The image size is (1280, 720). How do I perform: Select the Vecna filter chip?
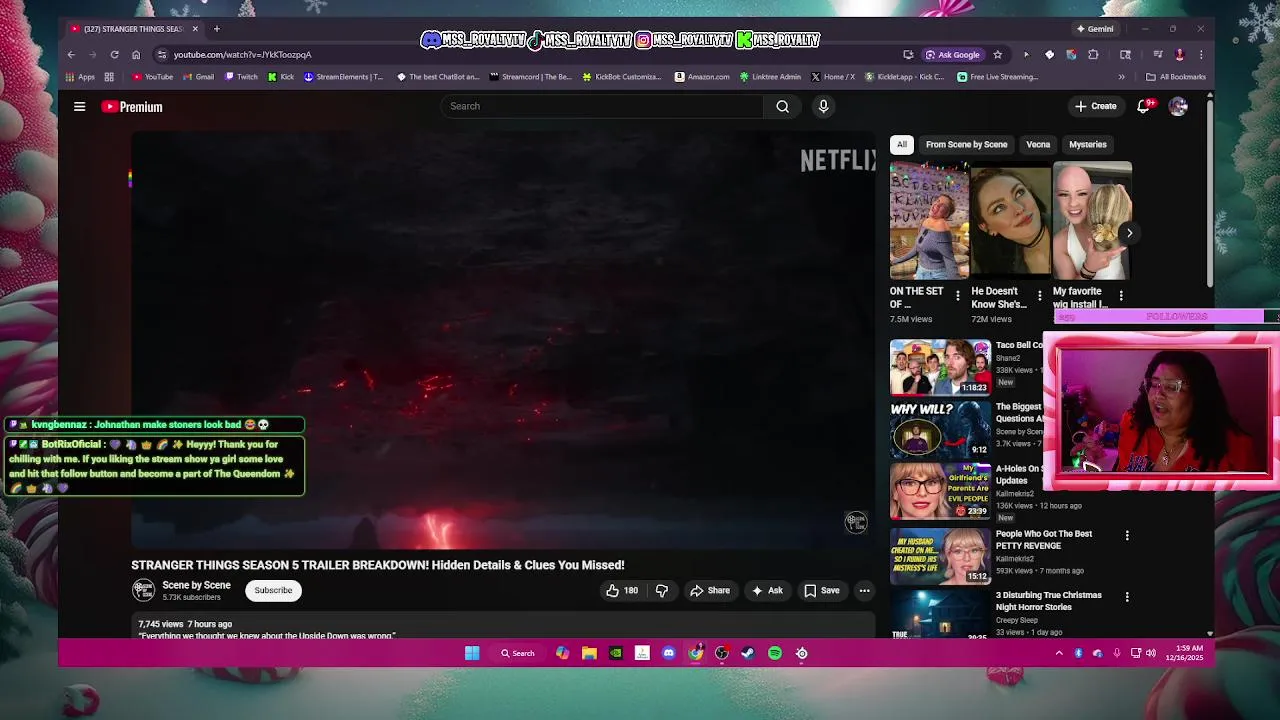coord(1038,144)
